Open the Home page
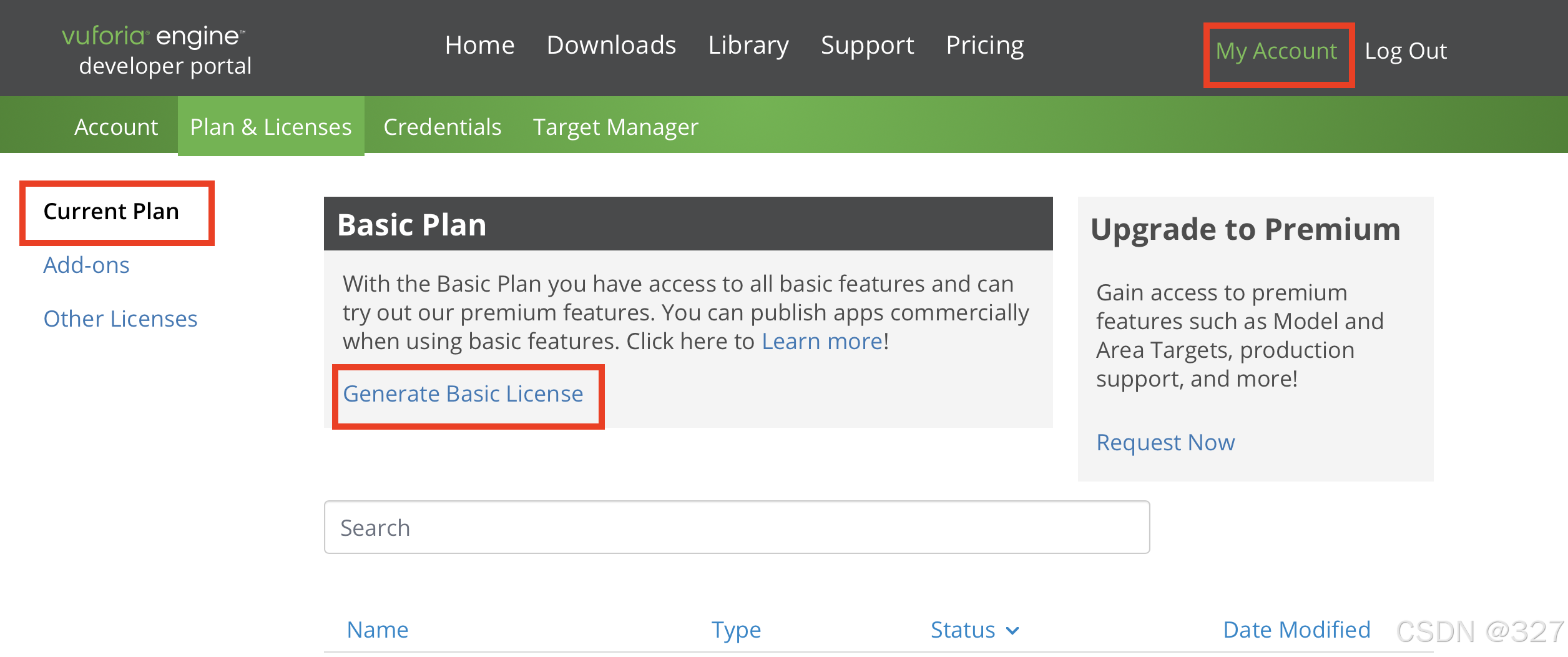This screenshot has height=657, width=1568. tap(479, 46)
